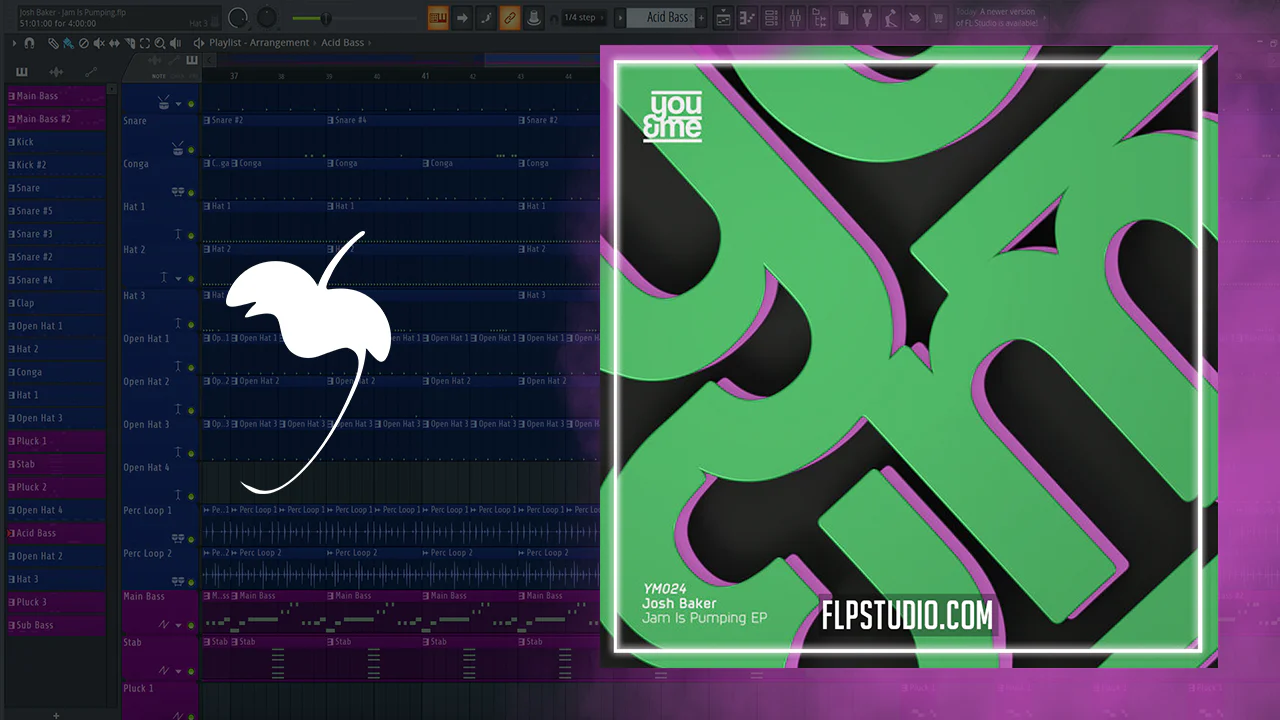Open the Jam Is Pumping EP album artwork
Screen dimensions: 1280x720
tap(908, 356)
